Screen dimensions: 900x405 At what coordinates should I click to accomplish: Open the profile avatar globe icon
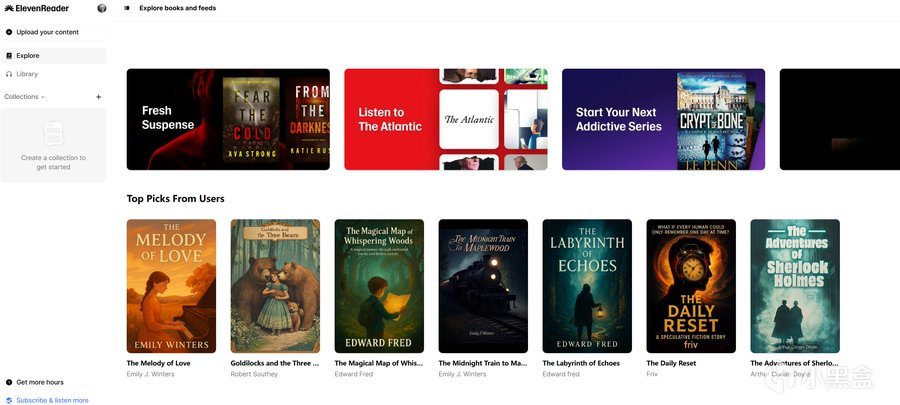coord(102,8)
